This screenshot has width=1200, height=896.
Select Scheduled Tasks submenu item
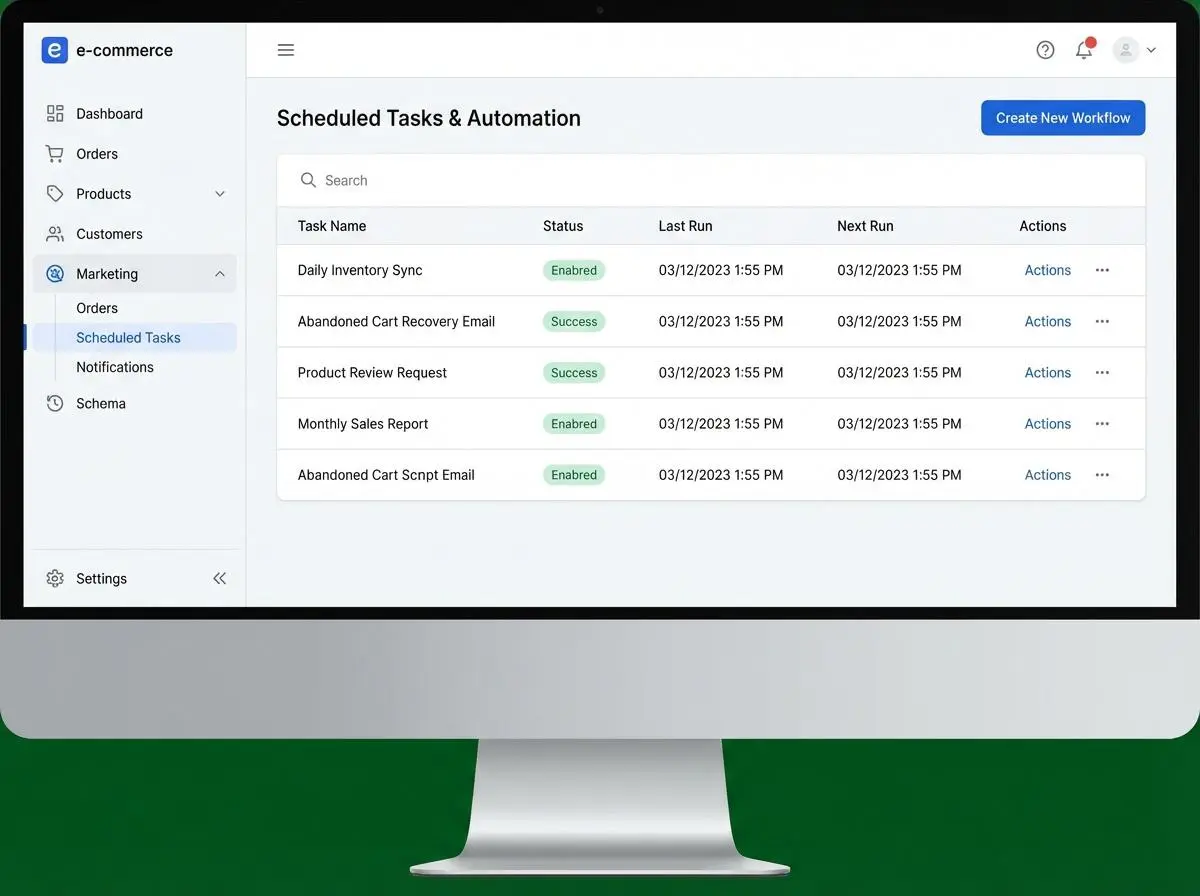(x=135, y=338)
